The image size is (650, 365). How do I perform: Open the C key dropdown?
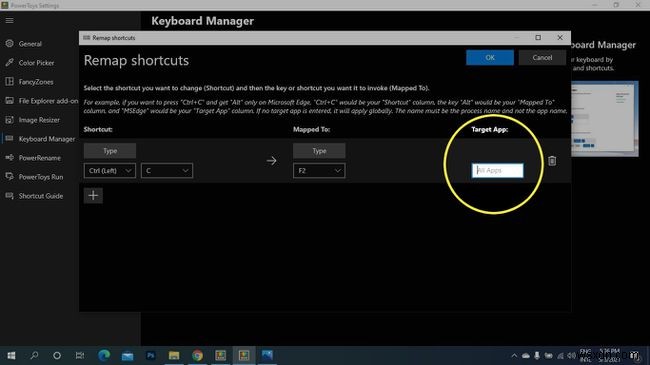tap(167, 170)
